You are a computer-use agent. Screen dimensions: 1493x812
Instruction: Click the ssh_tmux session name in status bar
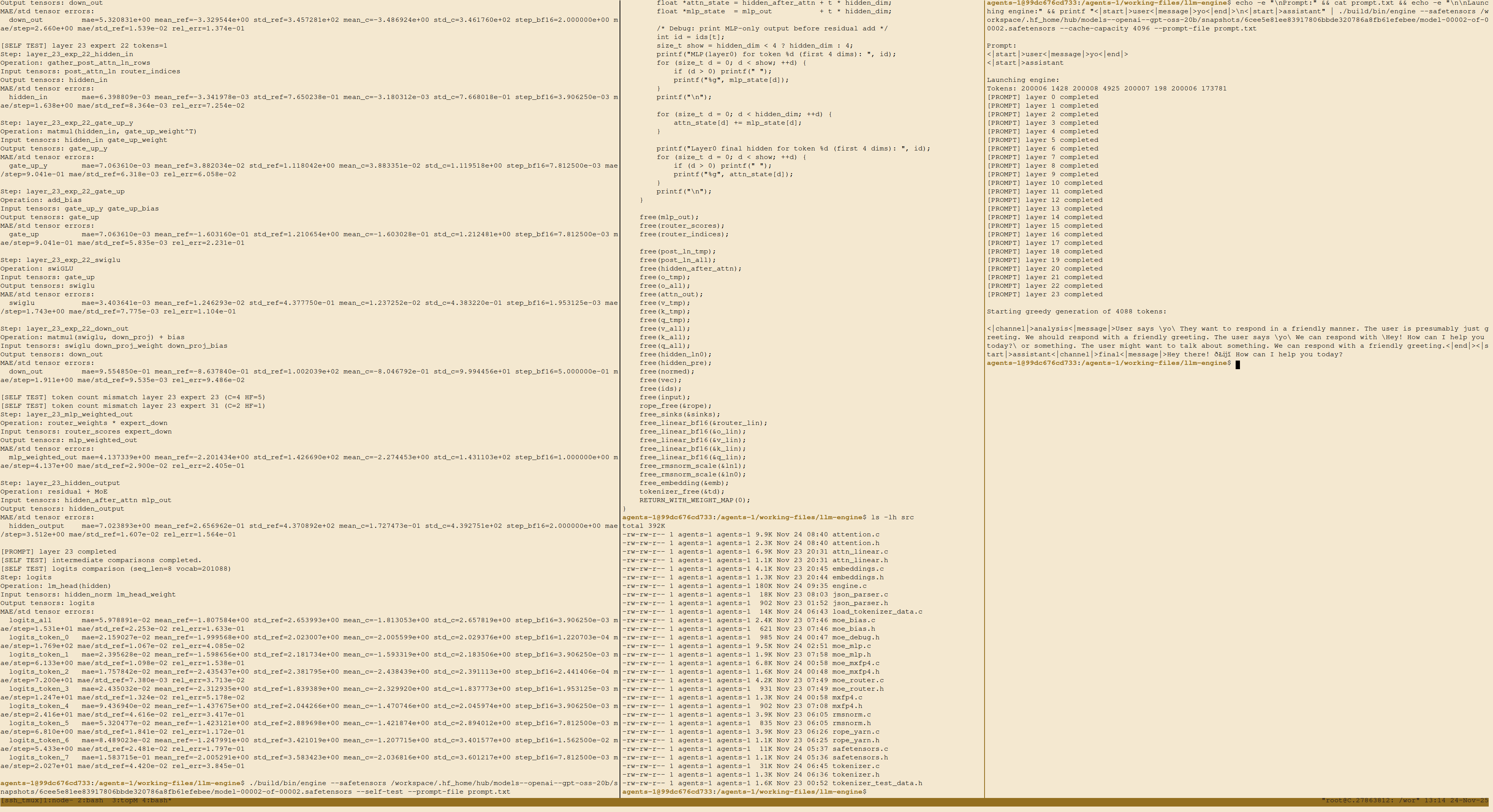point(22,800)
